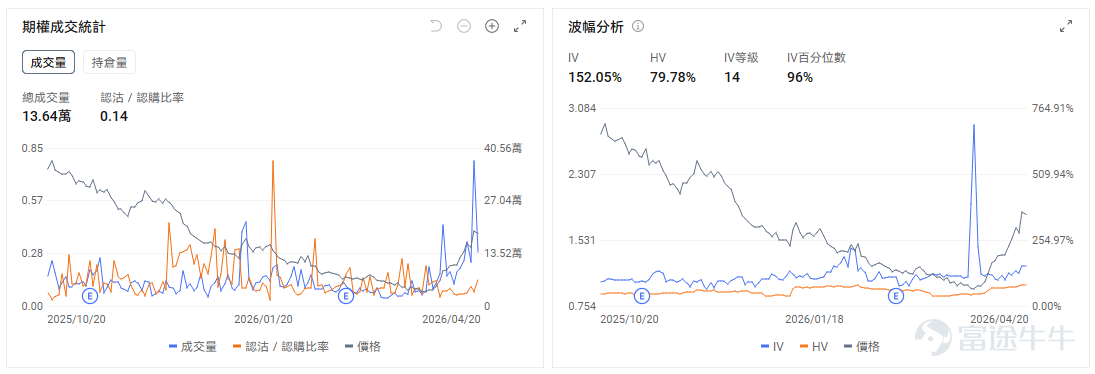Click the undo arrow icon in 期權成交統計
This screenshot has height=374, width=1095.
(436, 27)
